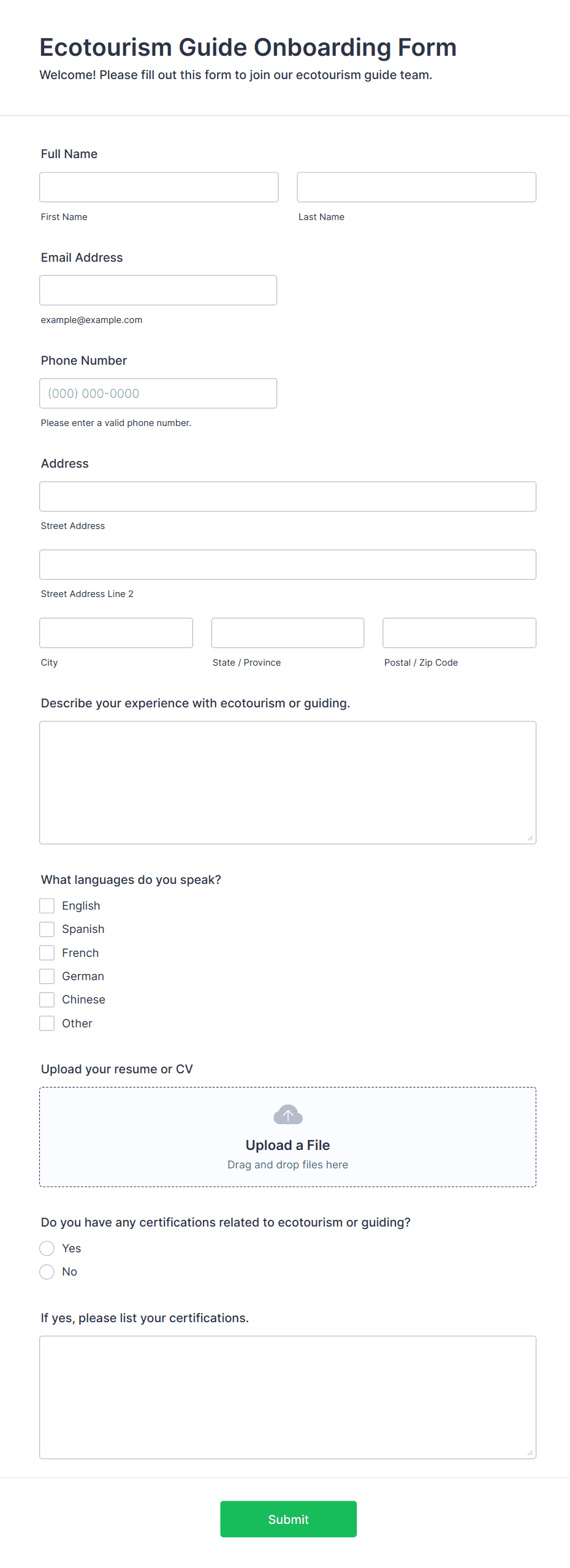Tick the Chinese checkbox

coord(47,999)
